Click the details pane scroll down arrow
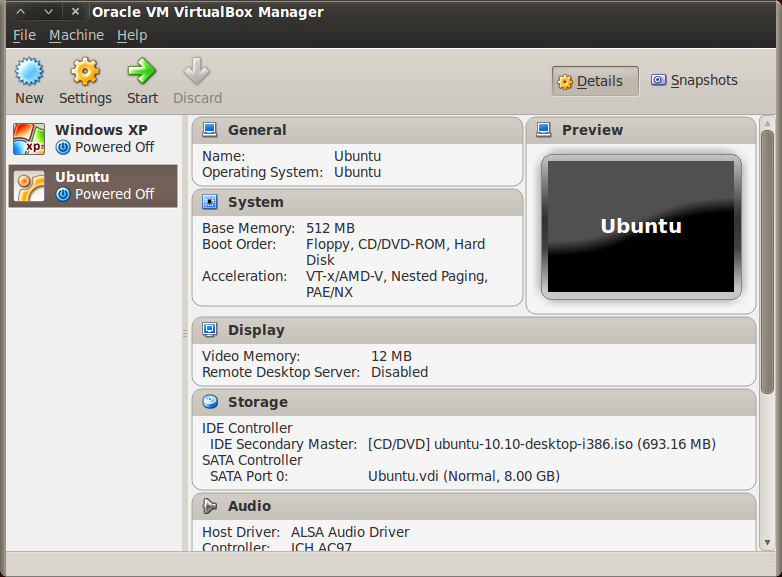Viewport: 782px width, 577px height. tap(767, 543)
